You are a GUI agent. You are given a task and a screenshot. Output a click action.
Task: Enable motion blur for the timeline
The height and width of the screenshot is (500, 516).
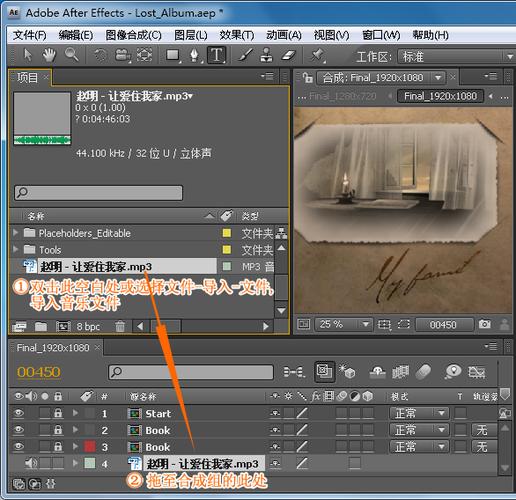tap(424, 371)
